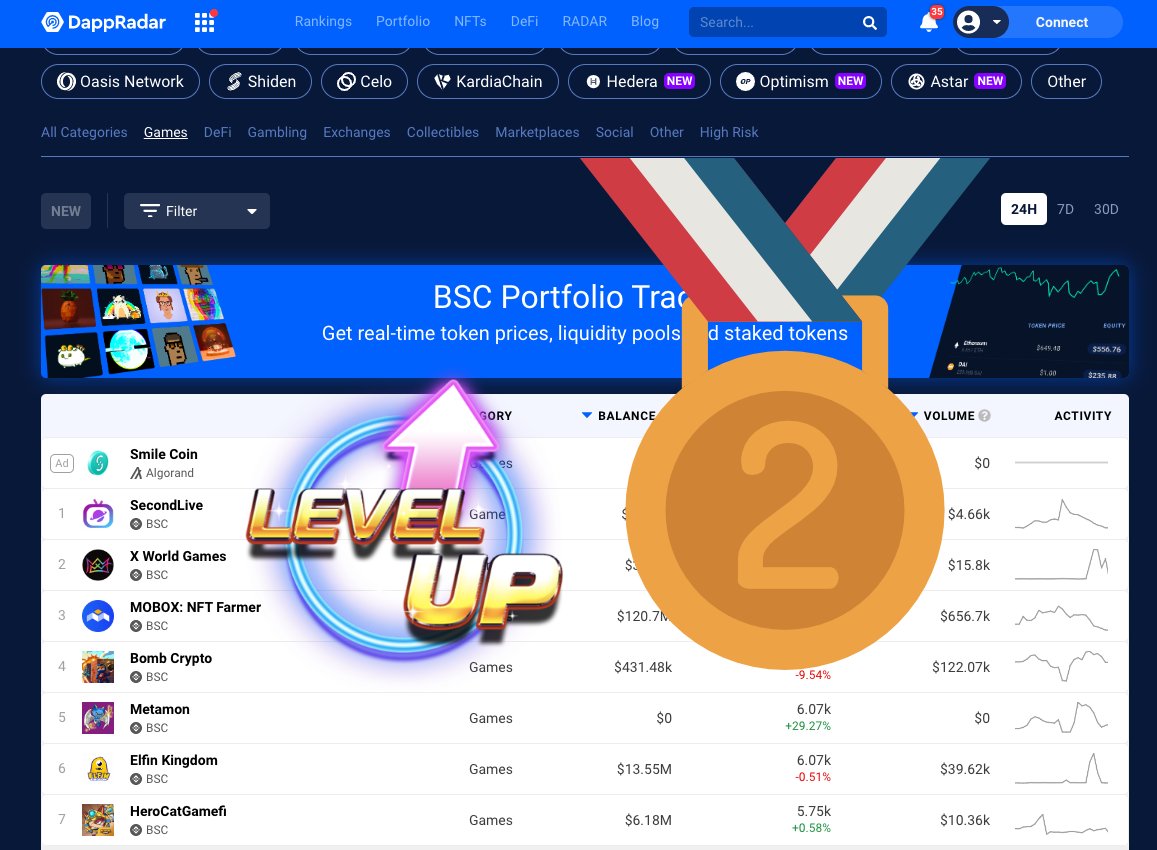View Metamon activity sparkline
The height and width of the screenshot is (850, 1157).
tap(1061, 717)
